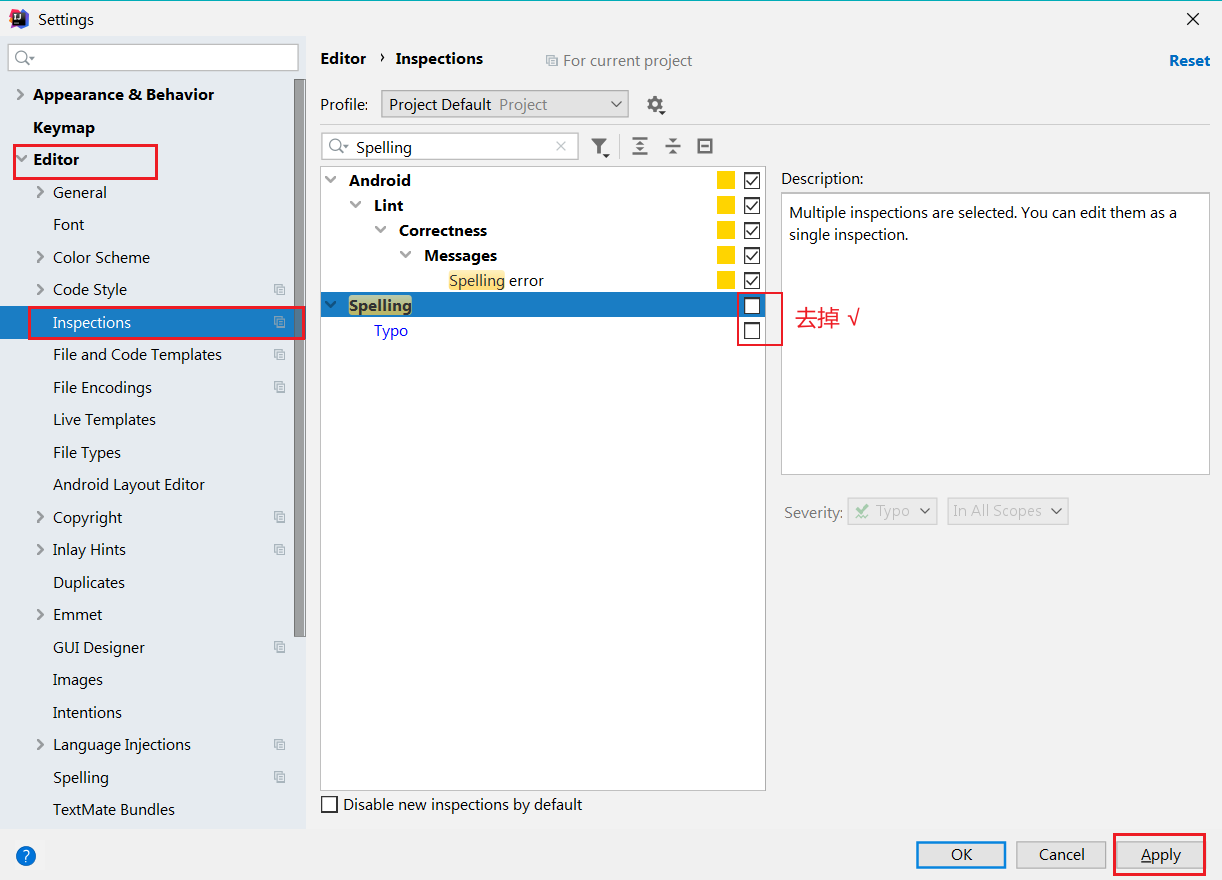Click the Reset link
1222x880 pixels.
click(x=1189, y=60)
